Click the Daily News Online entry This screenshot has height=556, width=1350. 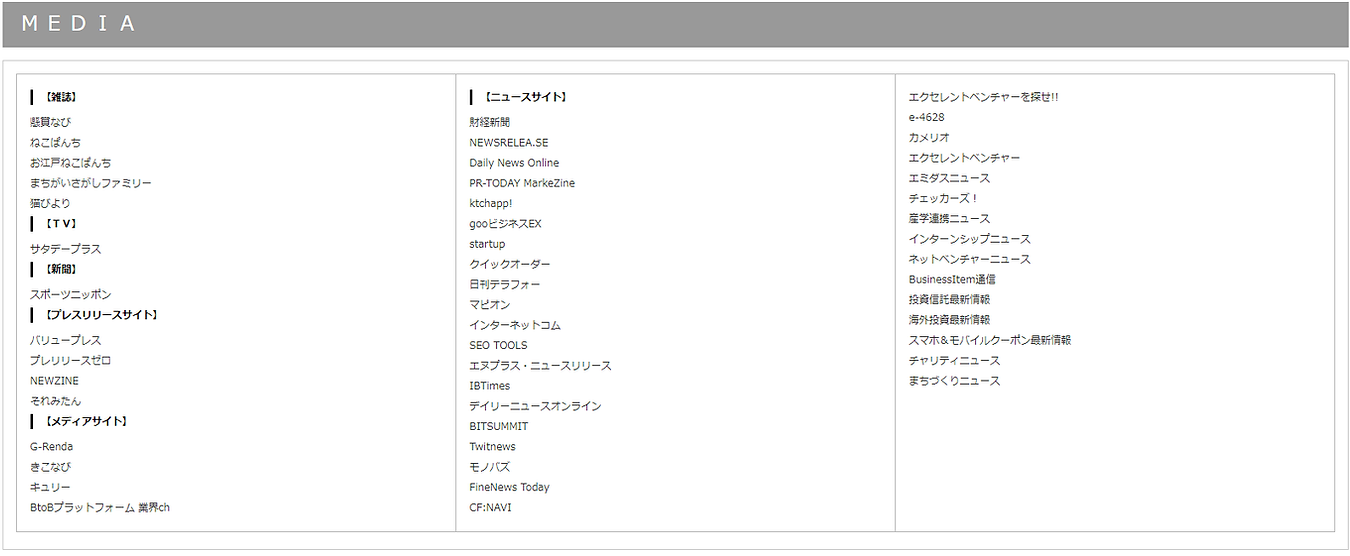(x=514, y=163)
